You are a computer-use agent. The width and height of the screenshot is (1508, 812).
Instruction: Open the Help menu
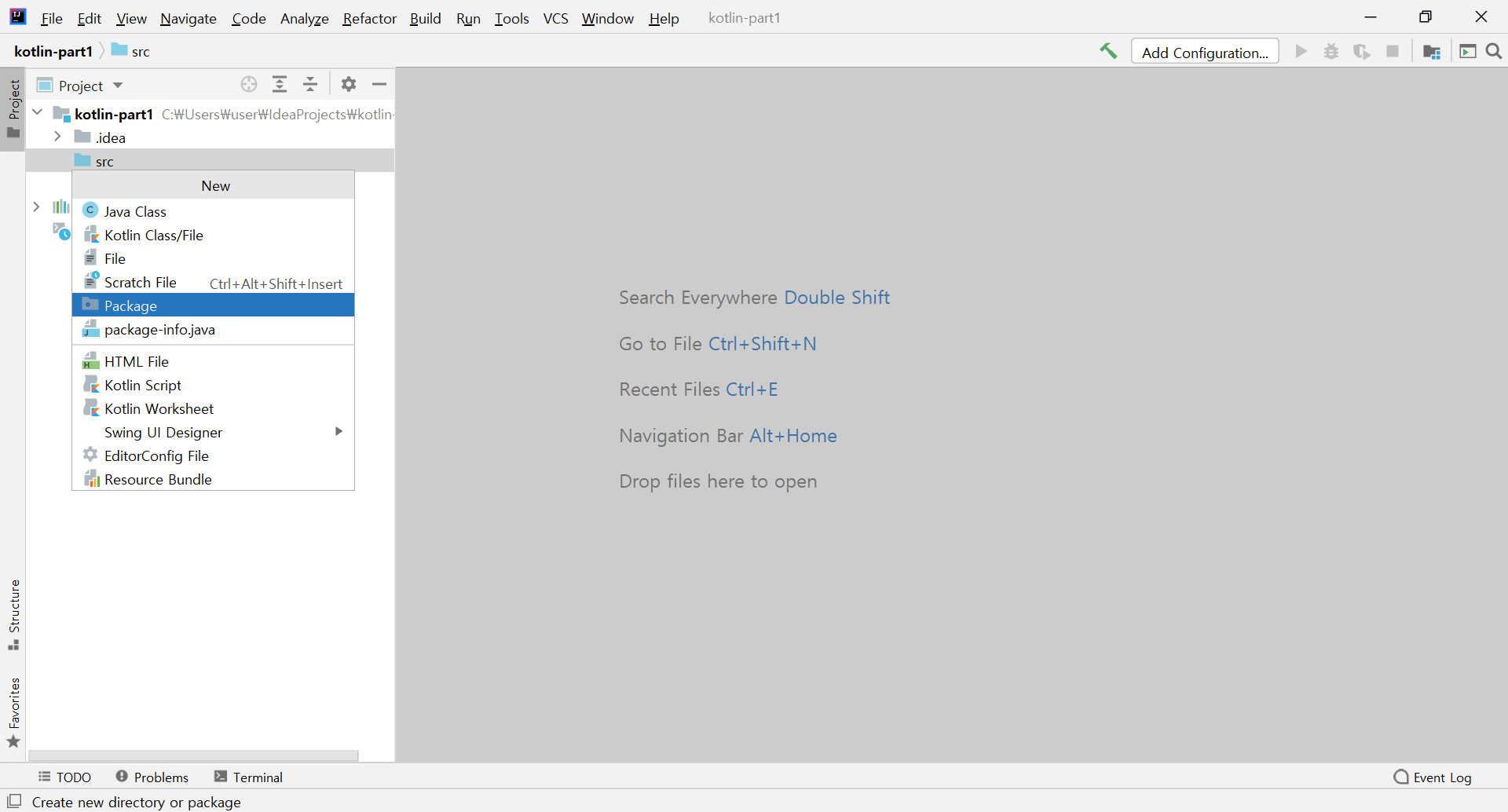(x=664, y=18)
